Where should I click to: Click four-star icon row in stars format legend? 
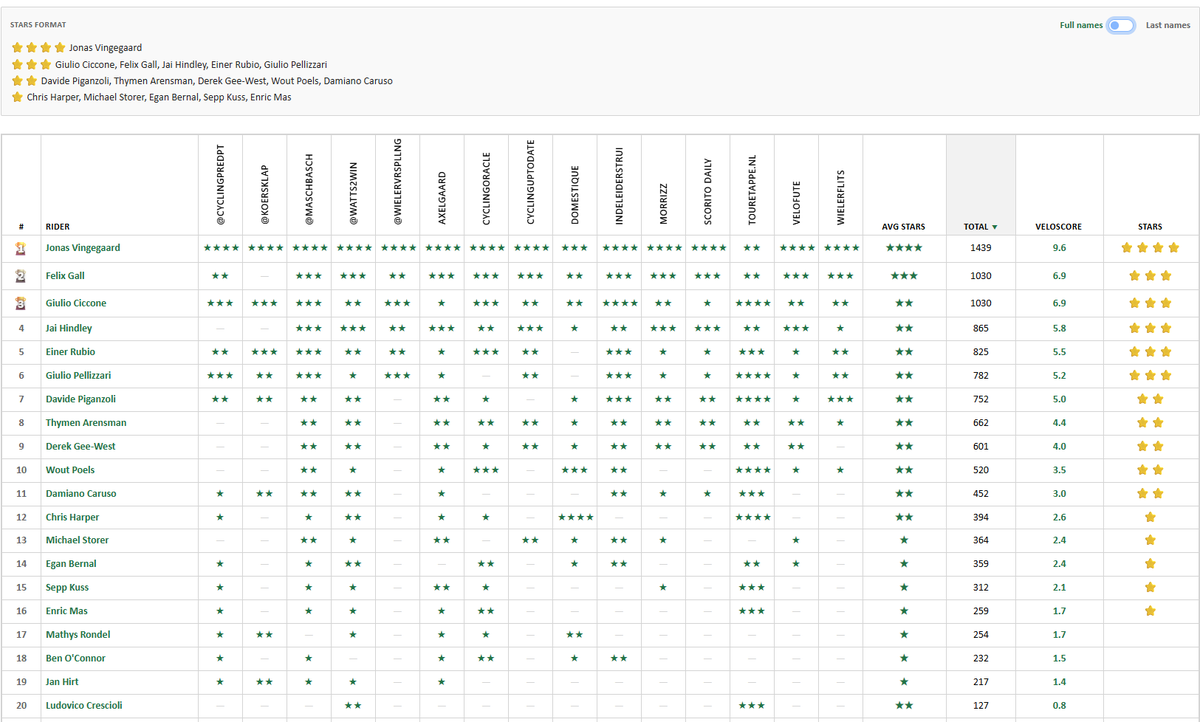[x=39, y=47]
